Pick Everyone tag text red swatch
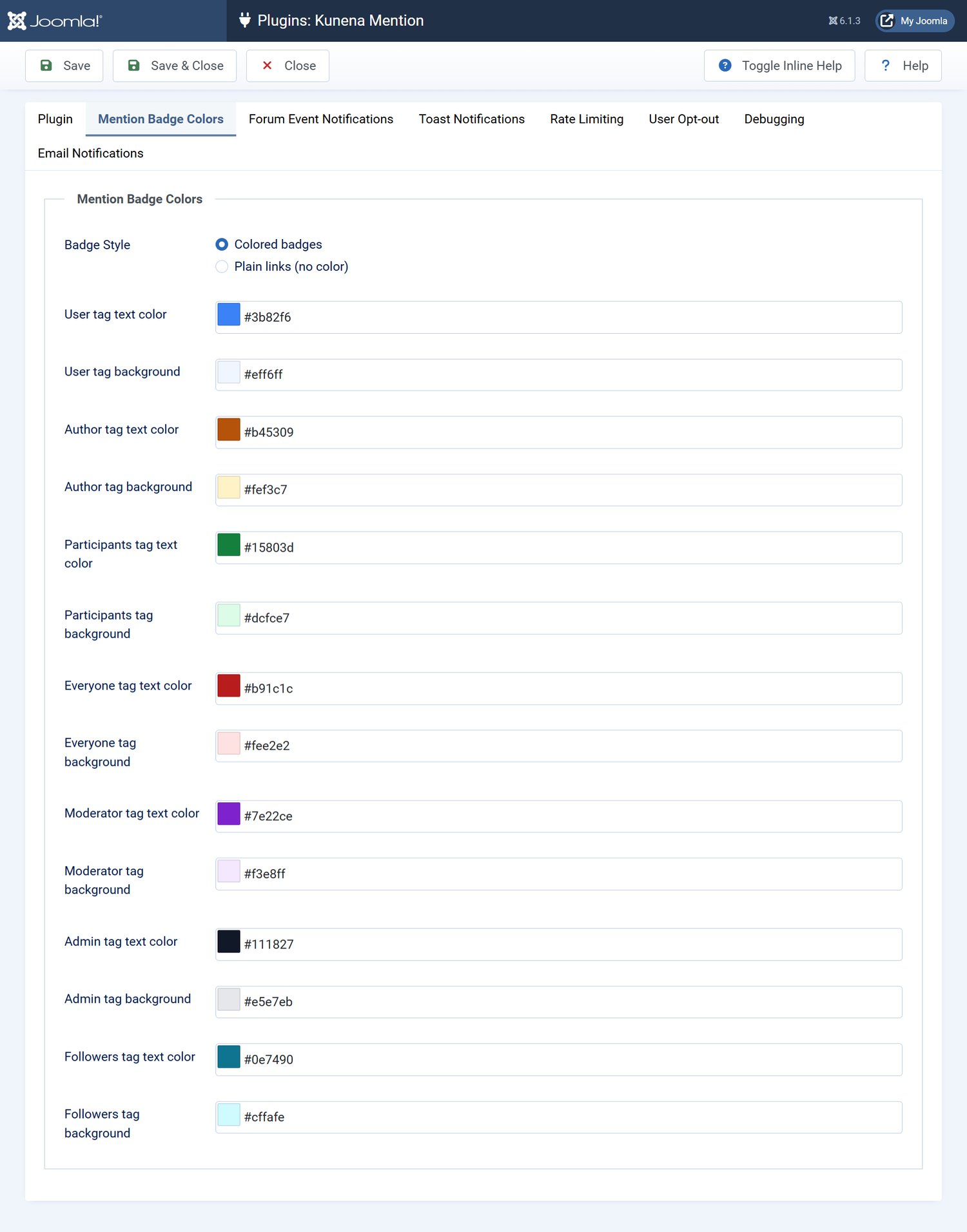The image size is (967, 1232). tap(229, 686)
